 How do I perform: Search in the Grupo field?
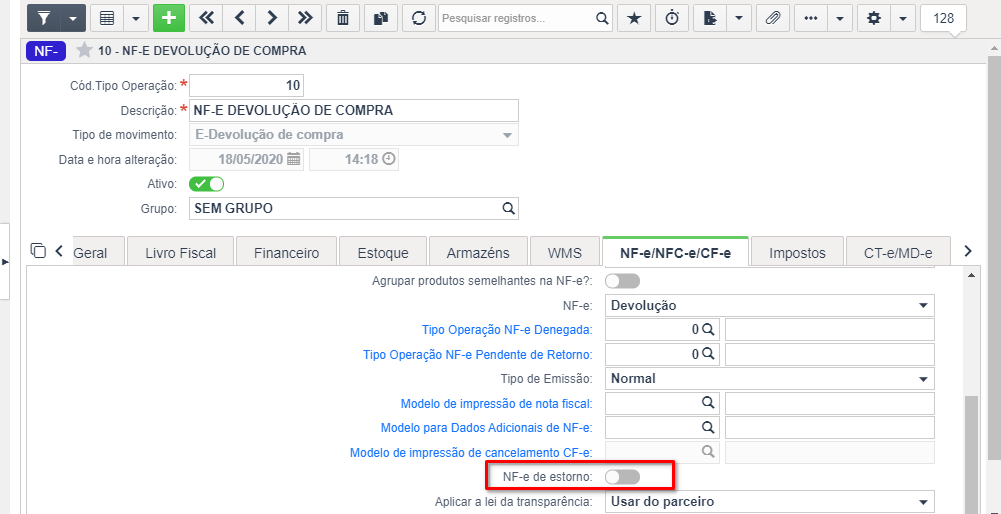click(508, 208)
